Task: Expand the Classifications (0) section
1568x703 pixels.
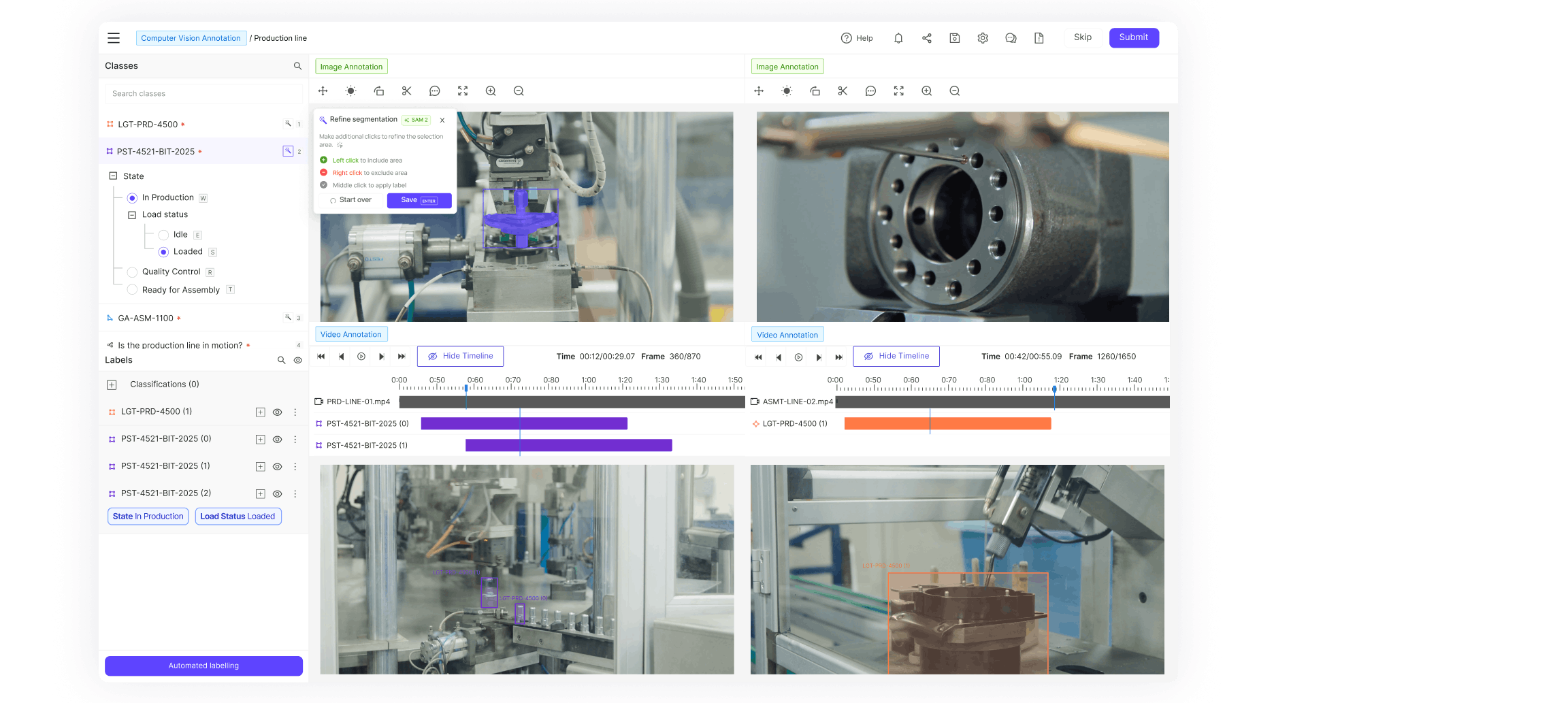Action: 112,385
